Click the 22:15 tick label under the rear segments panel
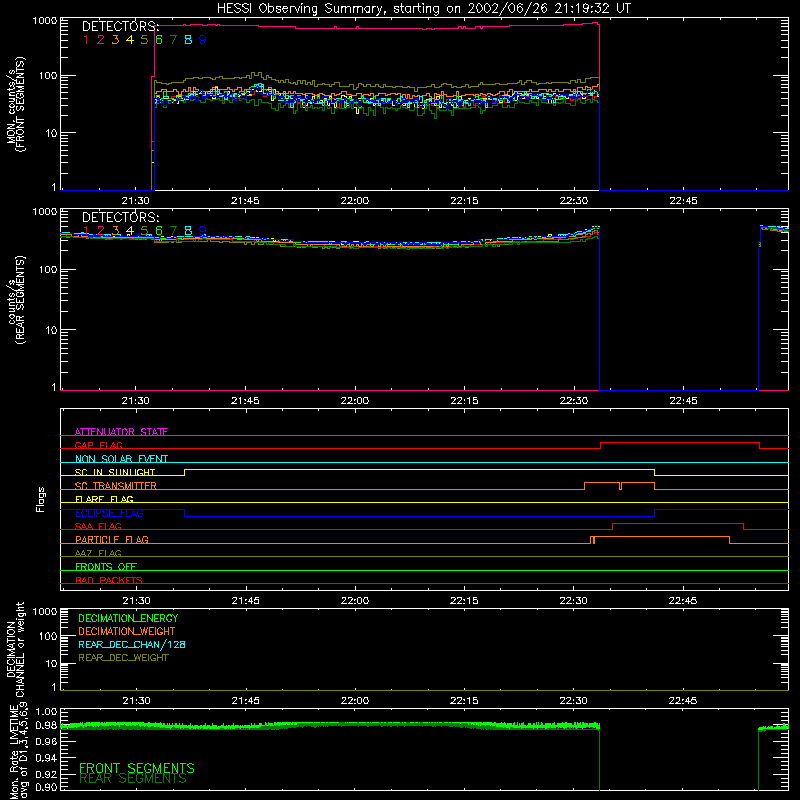Screen dimensions: 800x800 tap(464, 401)
